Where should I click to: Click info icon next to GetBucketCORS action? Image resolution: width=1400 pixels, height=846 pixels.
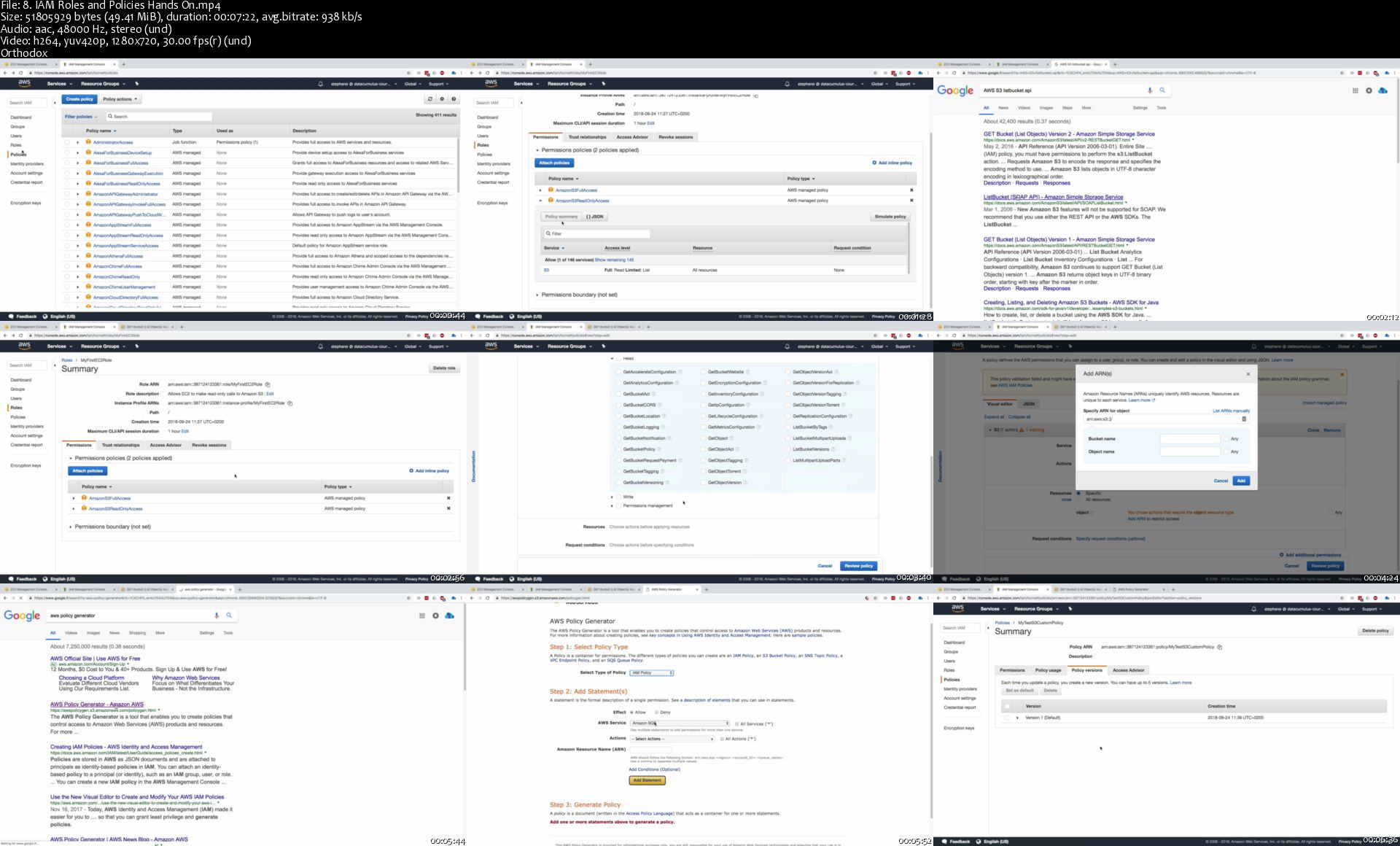[x=659, y=405]
